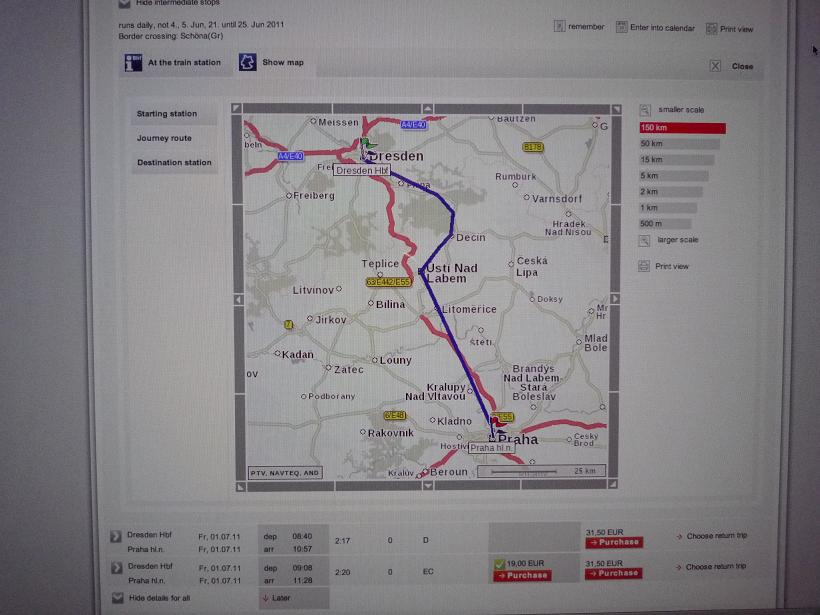The image size is (820, 615).
Task: Click the larger scale link
Action: point(678,240)
